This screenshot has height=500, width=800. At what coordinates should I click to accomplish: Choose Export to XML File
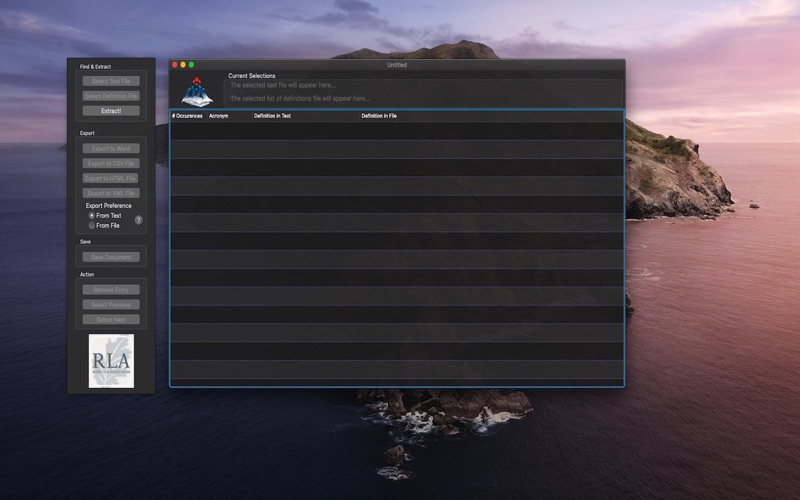pos(111,193)
